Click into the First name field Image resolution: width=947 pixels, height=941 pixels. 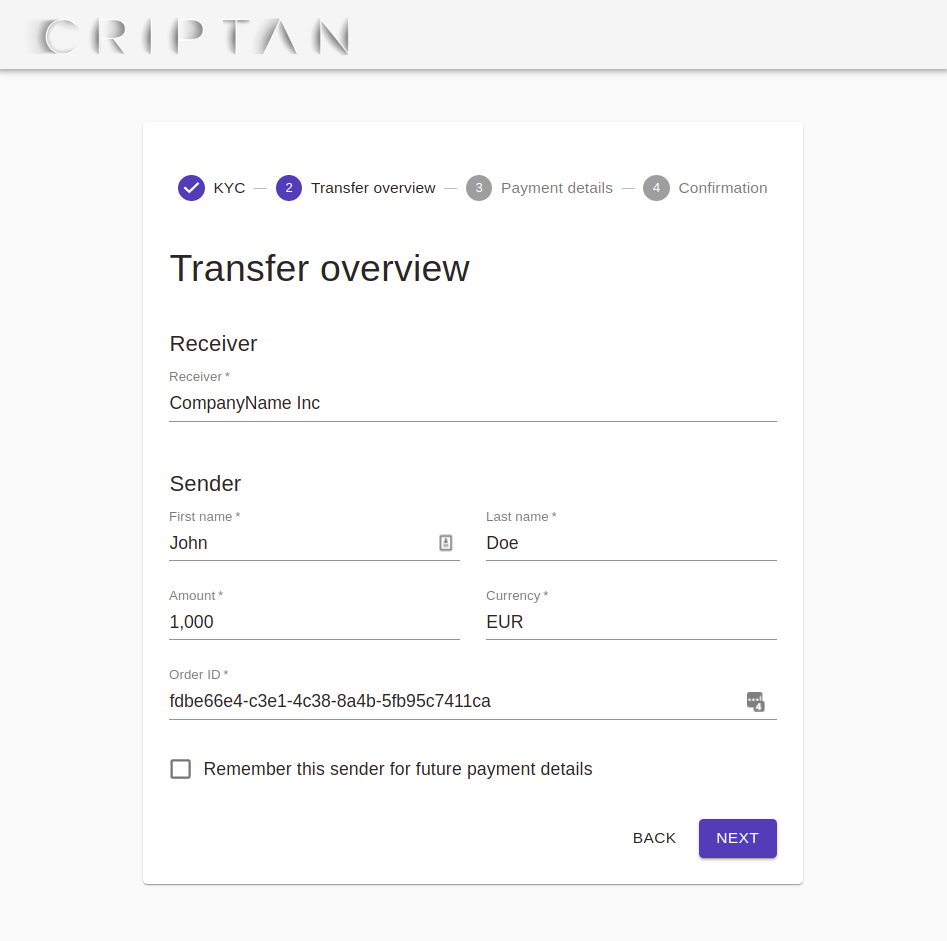point(302,543)
